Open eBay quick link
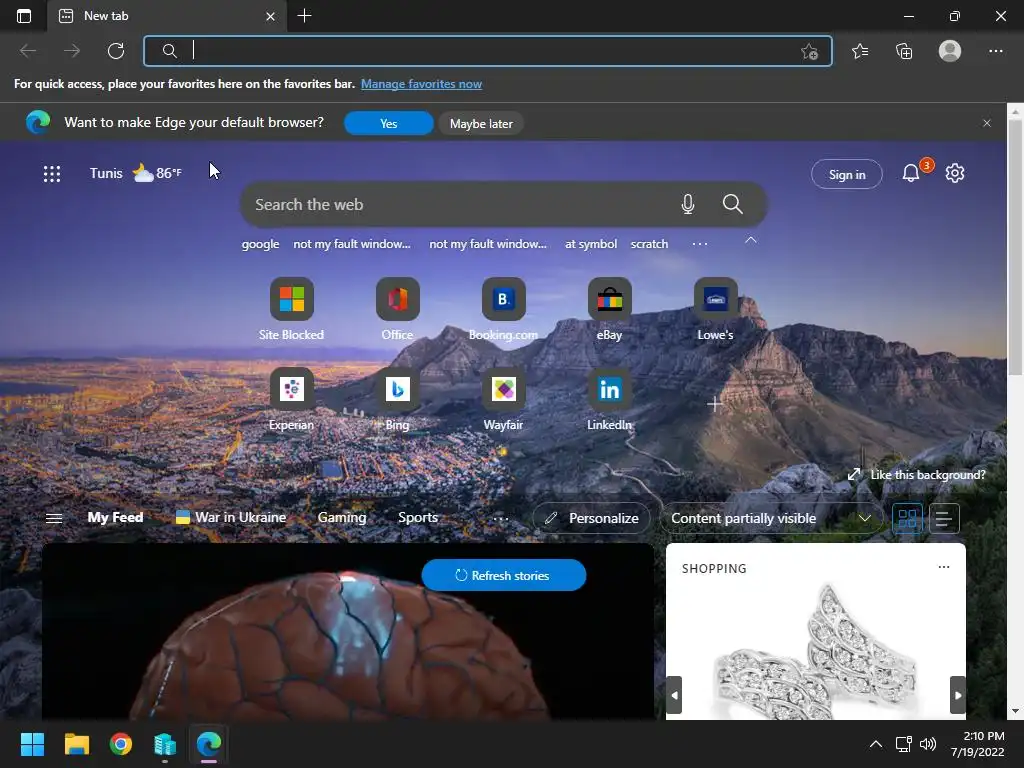The height and width of the screenshot is (768, 1024). (609, 309)
